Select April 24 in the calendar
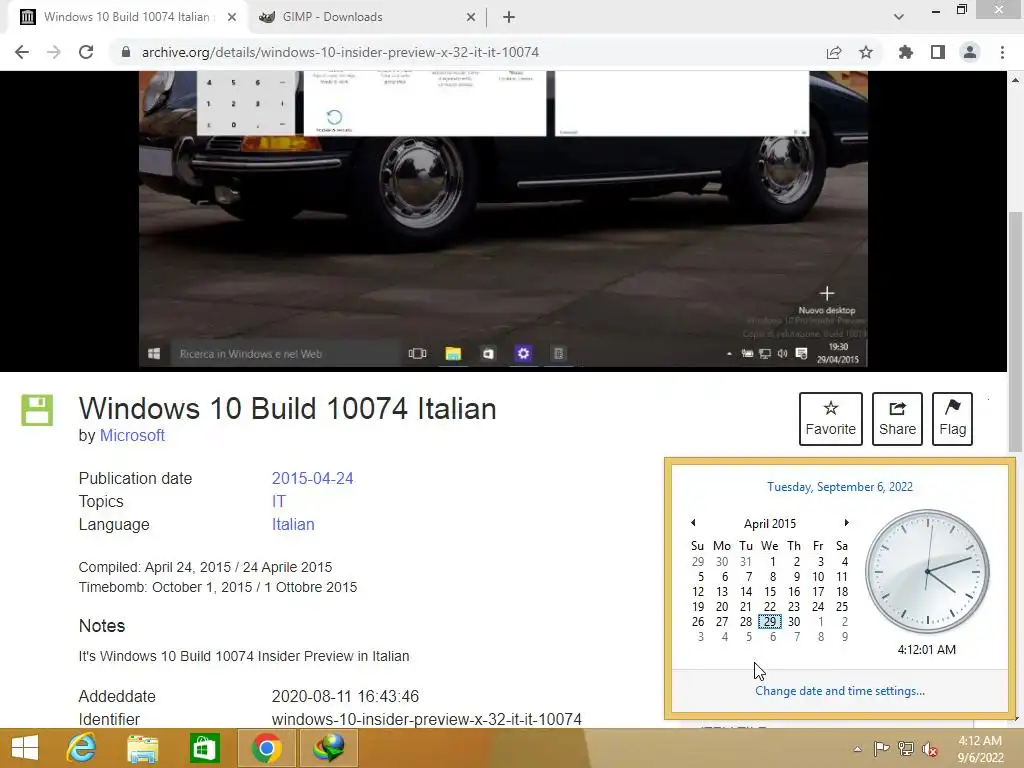 pyautogui.click(x=818, y=607)
